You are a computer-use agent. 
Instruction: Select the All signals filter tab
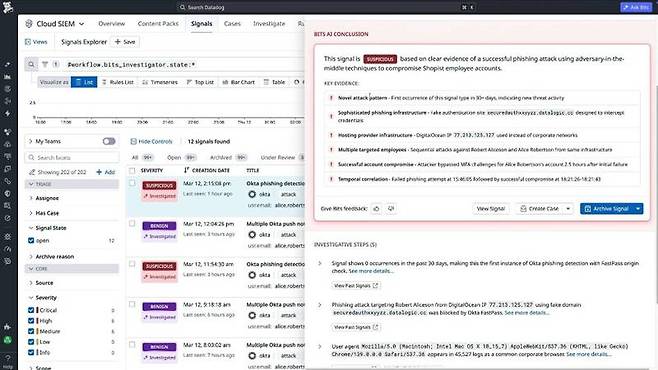pyautogui.click(x=142, y=157)
